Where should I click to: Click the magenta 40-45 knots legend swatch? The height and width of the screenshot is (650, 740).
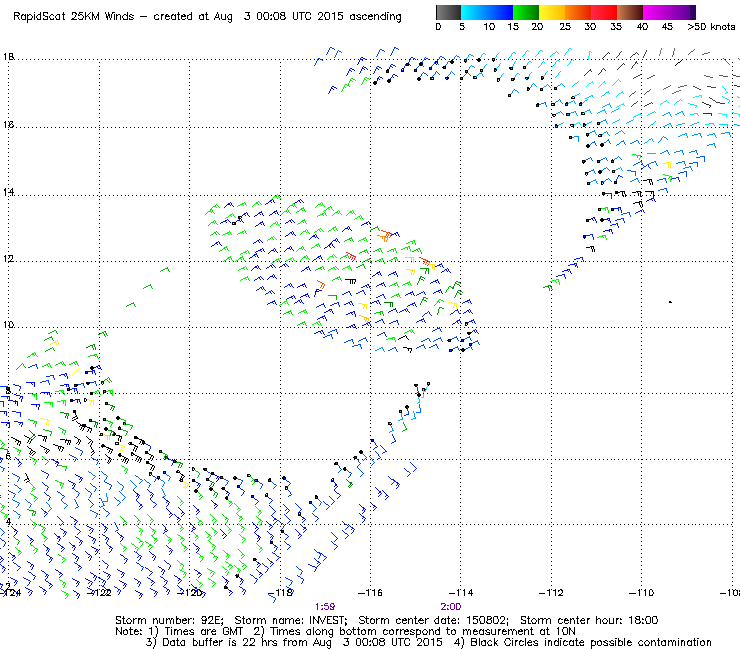tap(656, 12)
